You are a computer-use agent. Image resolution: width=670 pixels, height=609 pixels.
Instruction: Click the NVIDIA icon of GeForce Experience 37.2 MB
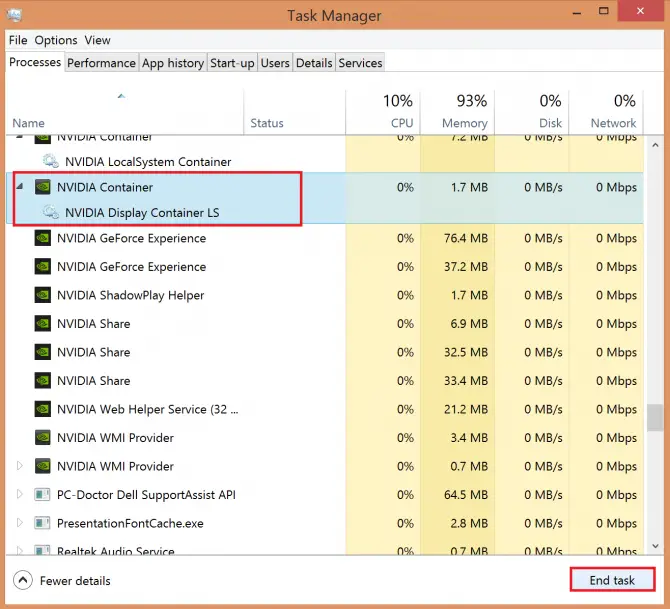click(x=43, y=266)
